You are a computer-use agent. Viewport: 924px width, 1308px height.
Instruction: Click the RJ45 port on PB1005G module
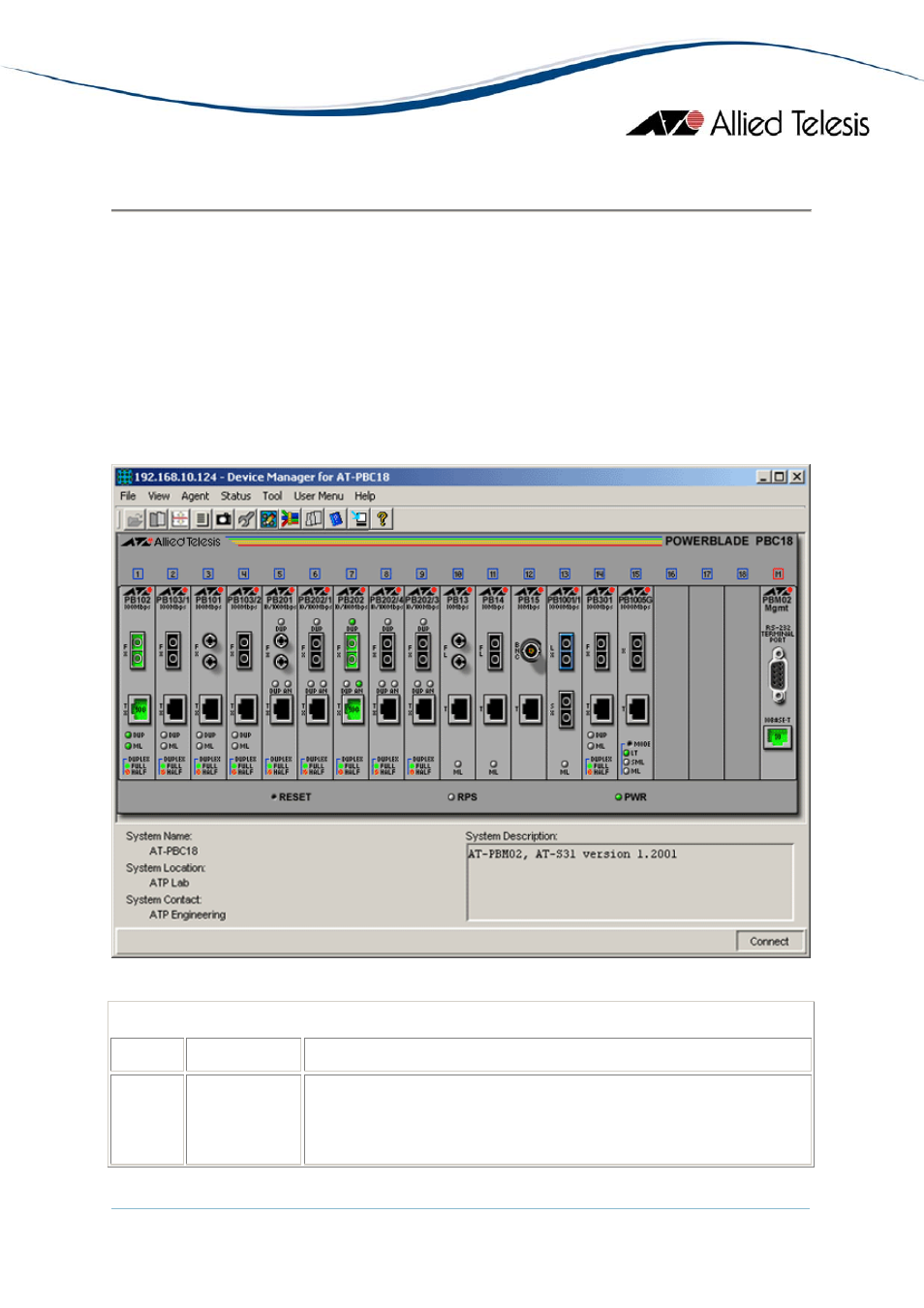(x=637, y=709)
